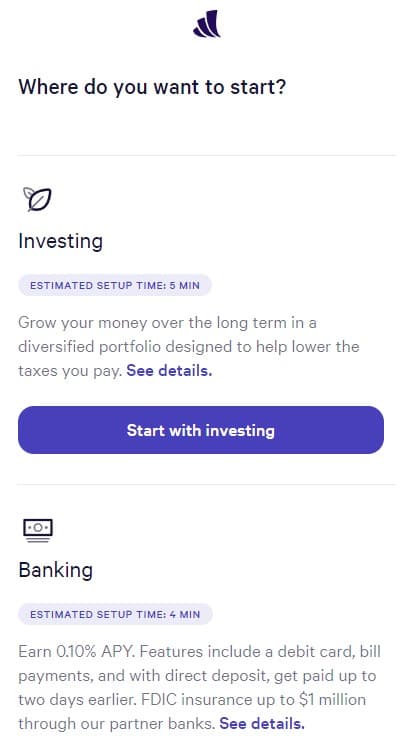Click the leaf icon above Investing

click(38, 199)
